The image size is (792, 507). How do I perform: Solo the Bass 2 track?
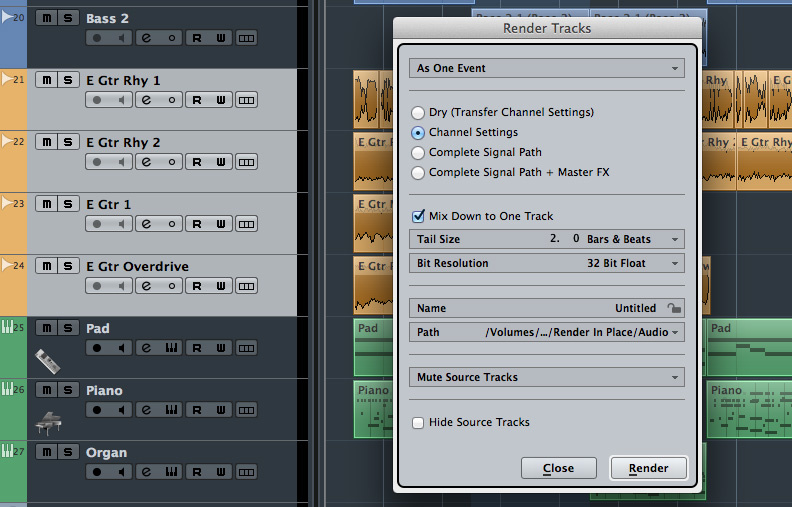tap(68, 18)
